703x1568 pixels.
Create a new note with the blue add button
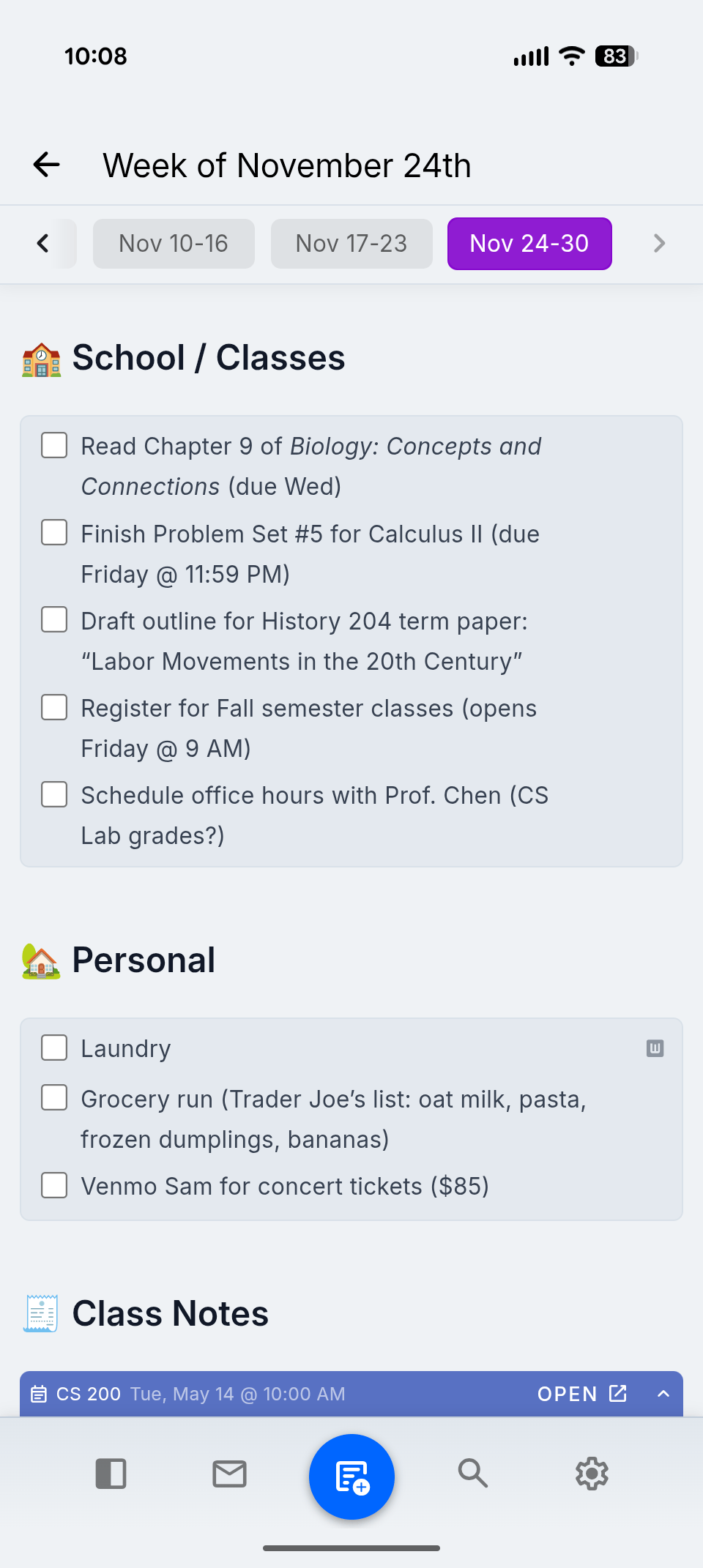[x=351, y=1476]
